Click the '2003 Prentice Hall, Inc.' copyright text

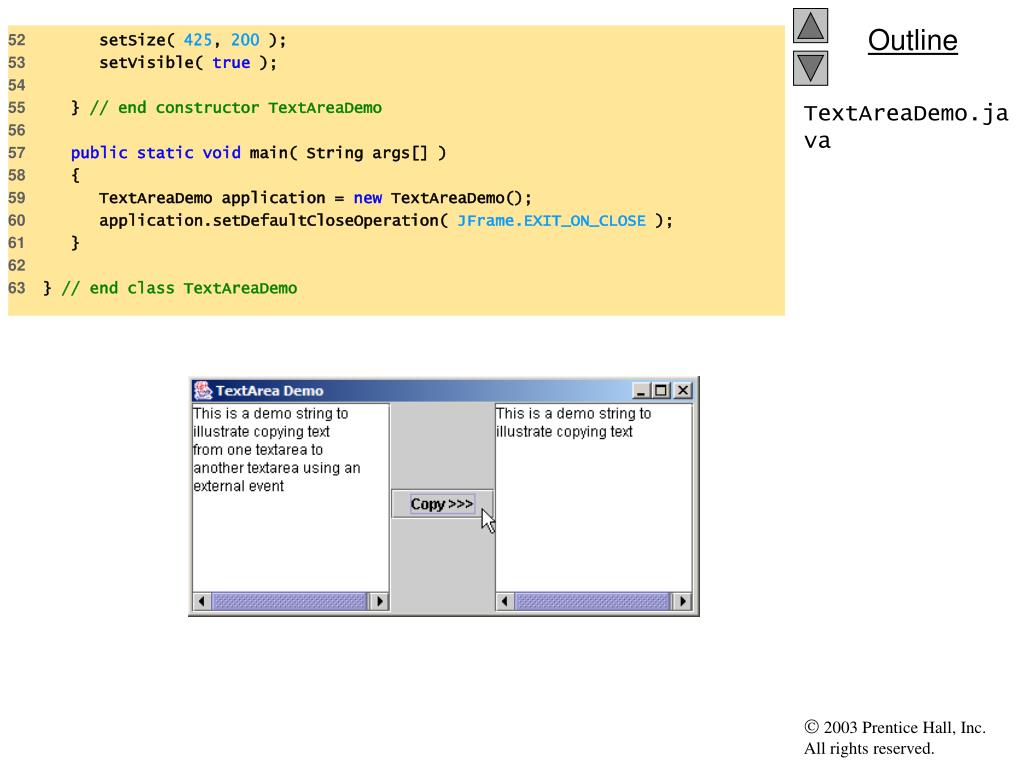pyautogui.click(x=895, y=728)
